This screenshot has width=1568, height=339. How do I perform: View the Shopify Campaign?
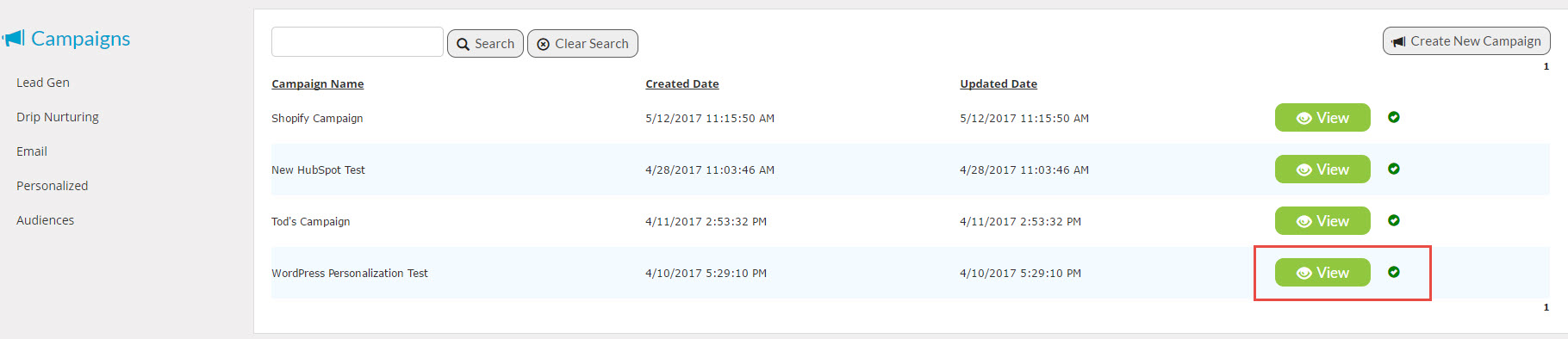(x=1322, y=118)
